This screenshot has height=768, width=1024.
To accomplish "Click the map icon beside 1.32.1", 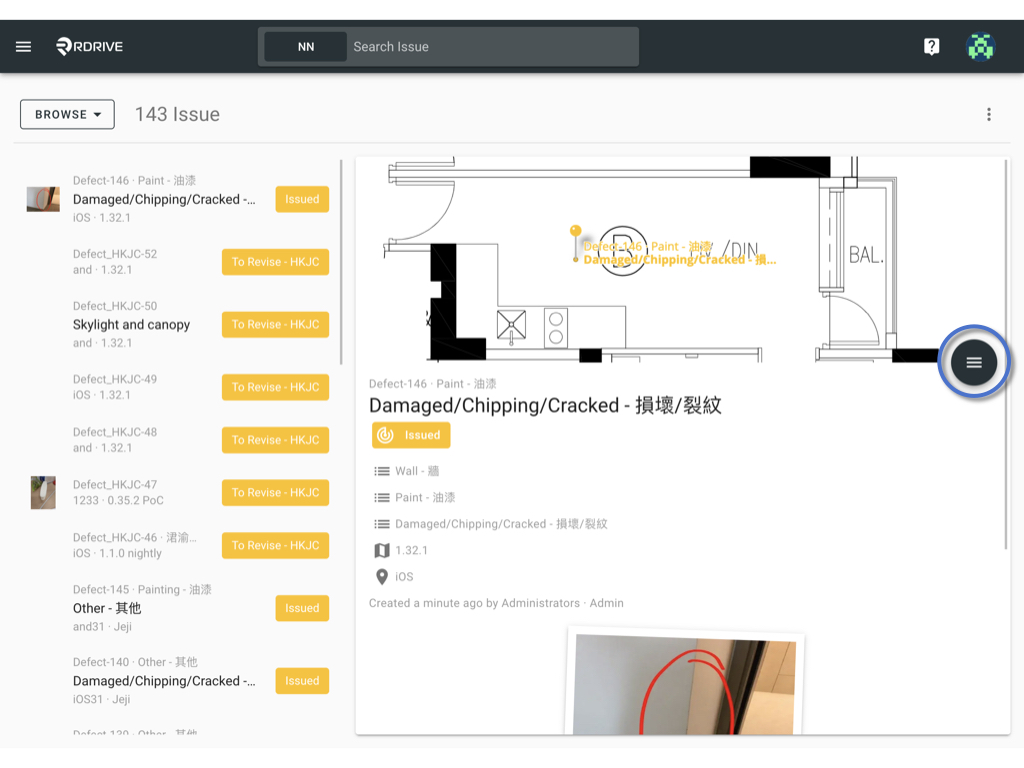I will point(382,551).
